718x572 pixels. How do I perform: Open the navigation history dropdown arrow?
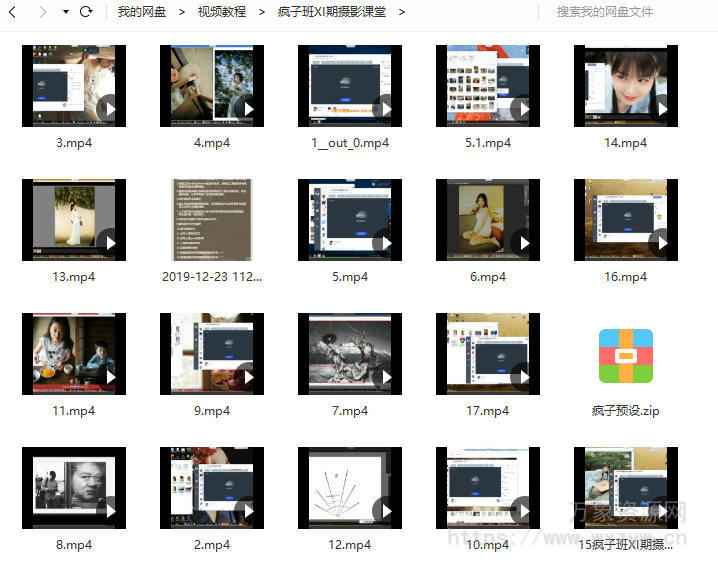pos(65,12)
